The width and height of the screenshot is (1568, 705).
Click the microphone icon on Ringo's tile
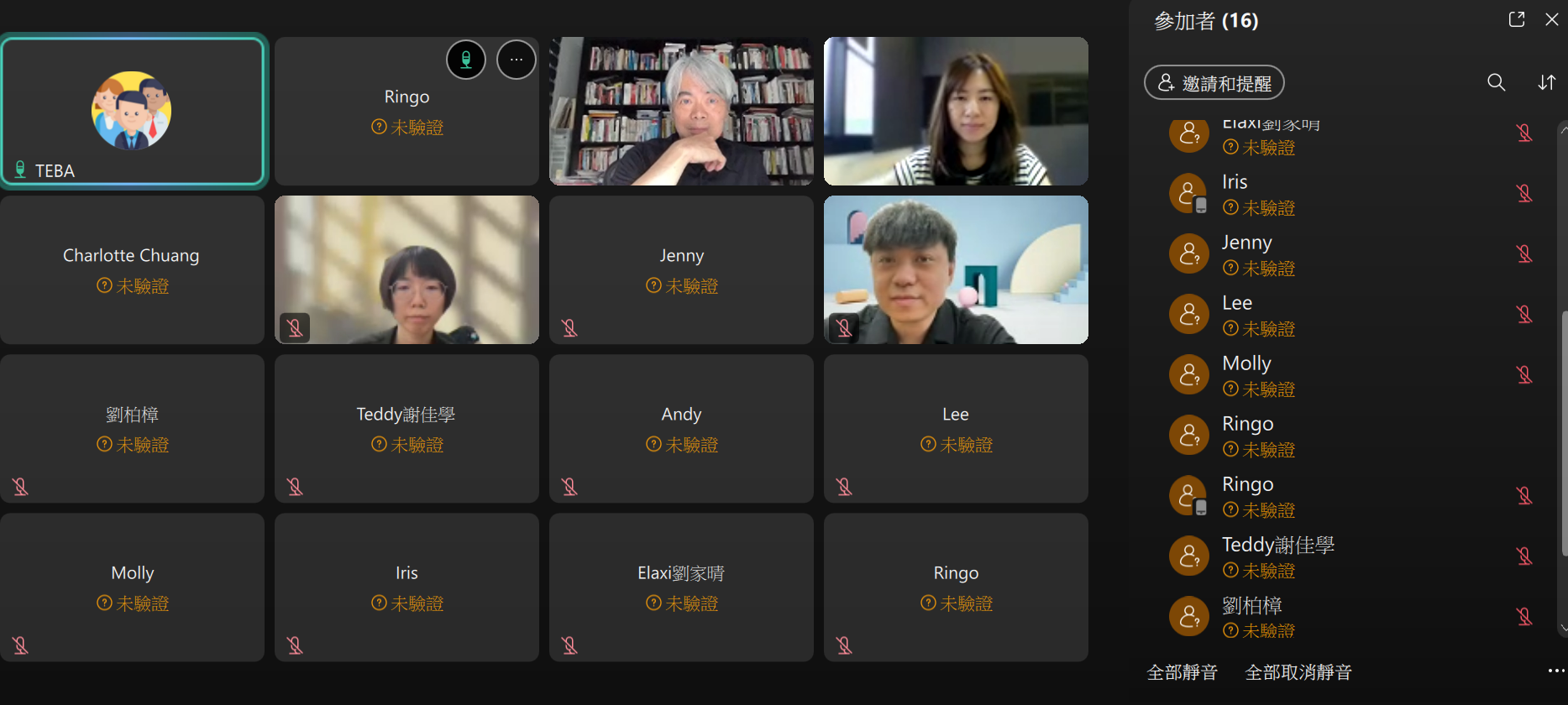tap(466, 60)
